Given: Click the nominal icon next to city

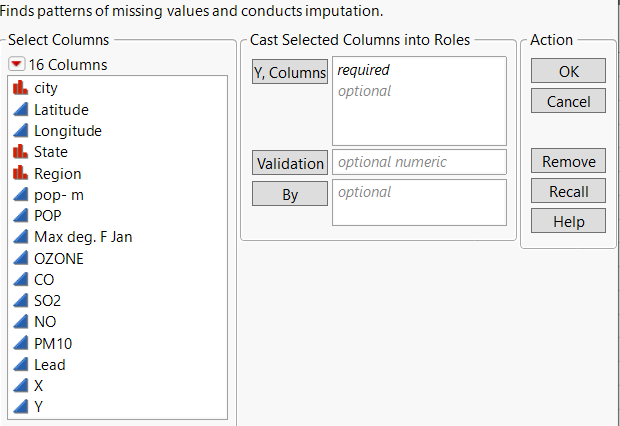Looking at the screenshot, I should (20, 88).
